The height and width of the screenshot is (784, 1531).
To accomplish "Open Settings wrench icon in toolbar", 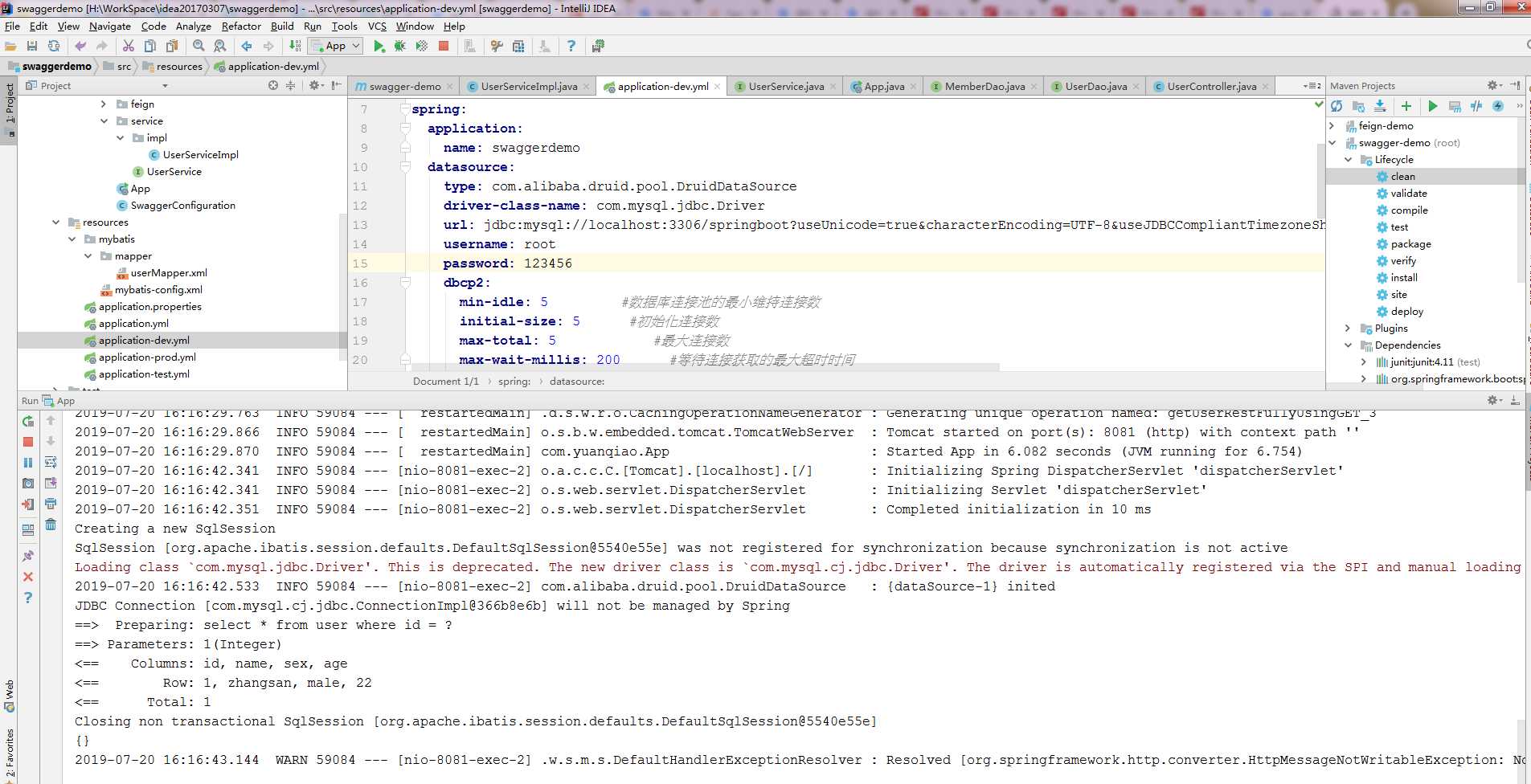I will (x=497, y=47).
